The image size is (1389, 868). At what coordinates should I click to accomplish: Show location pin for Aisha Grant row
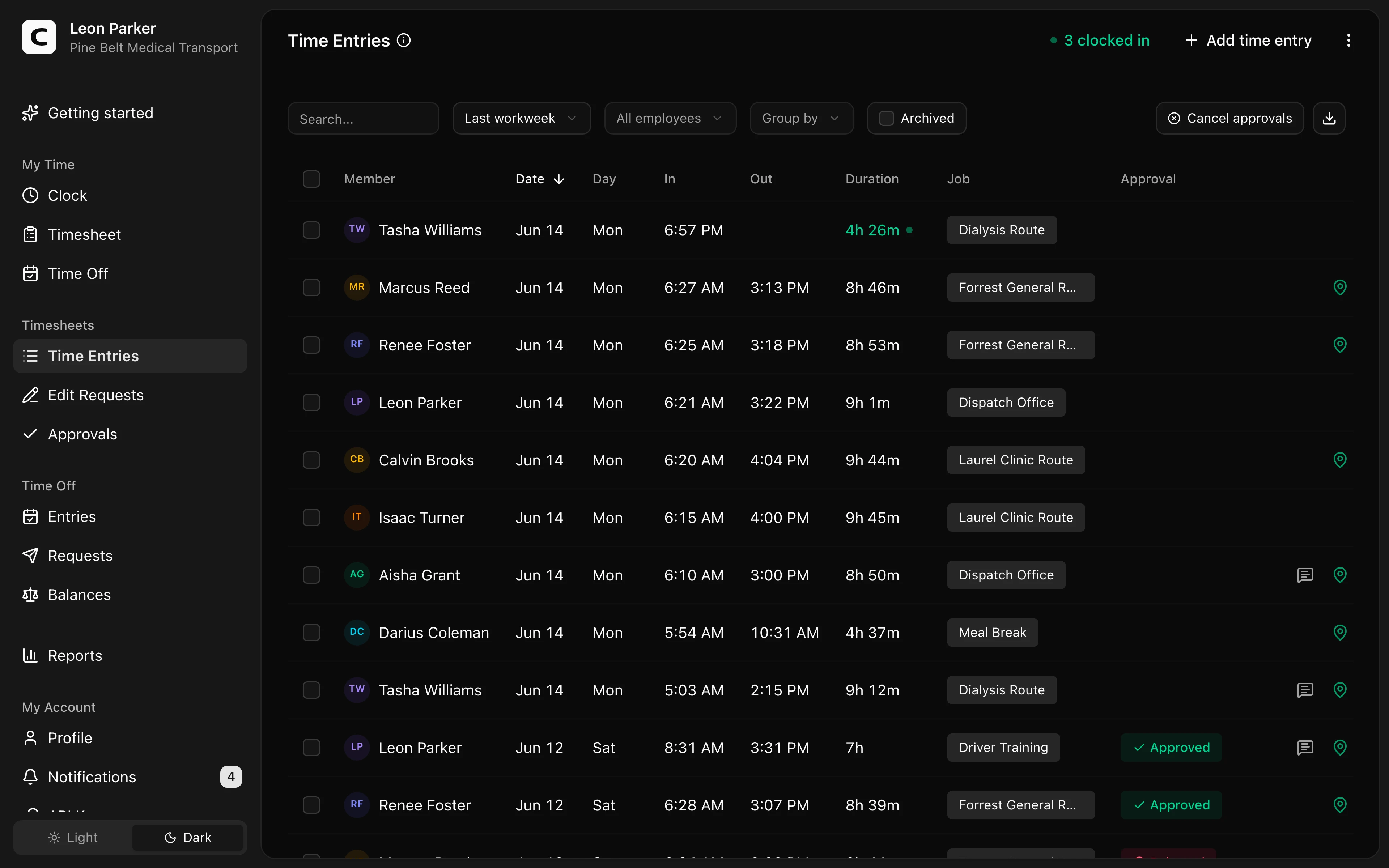(x=1340, y=575)
